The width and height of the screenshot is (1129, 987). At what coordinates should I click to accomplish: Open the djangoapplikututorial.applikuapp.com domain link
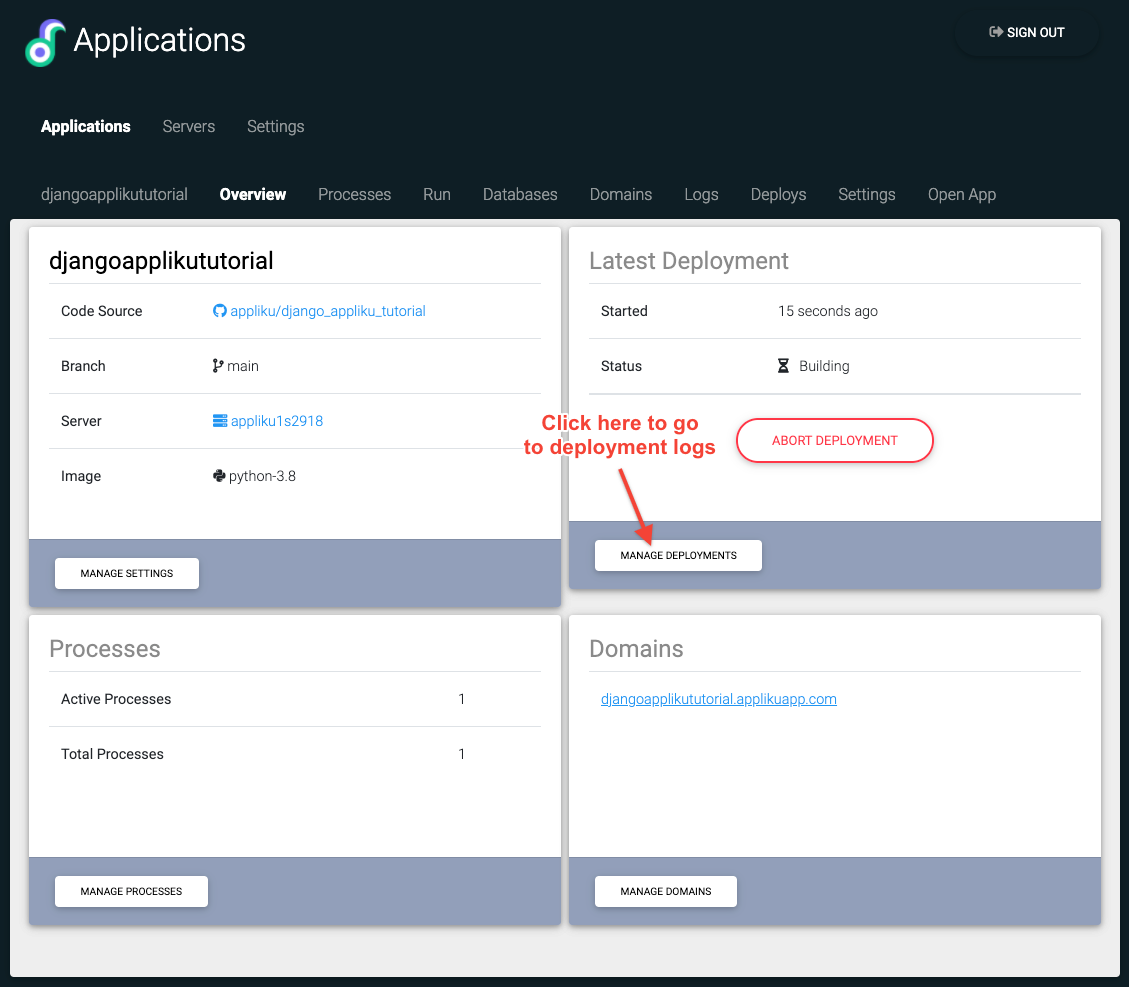[719, 699]
